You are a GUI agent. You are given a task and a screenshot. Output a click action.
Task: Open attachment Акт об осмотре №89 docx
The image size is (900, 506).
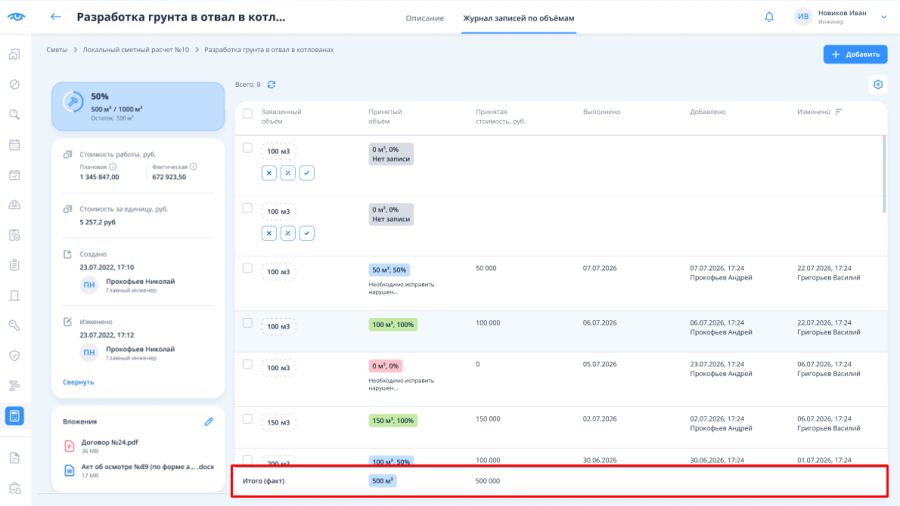click(x=148, y=467)
